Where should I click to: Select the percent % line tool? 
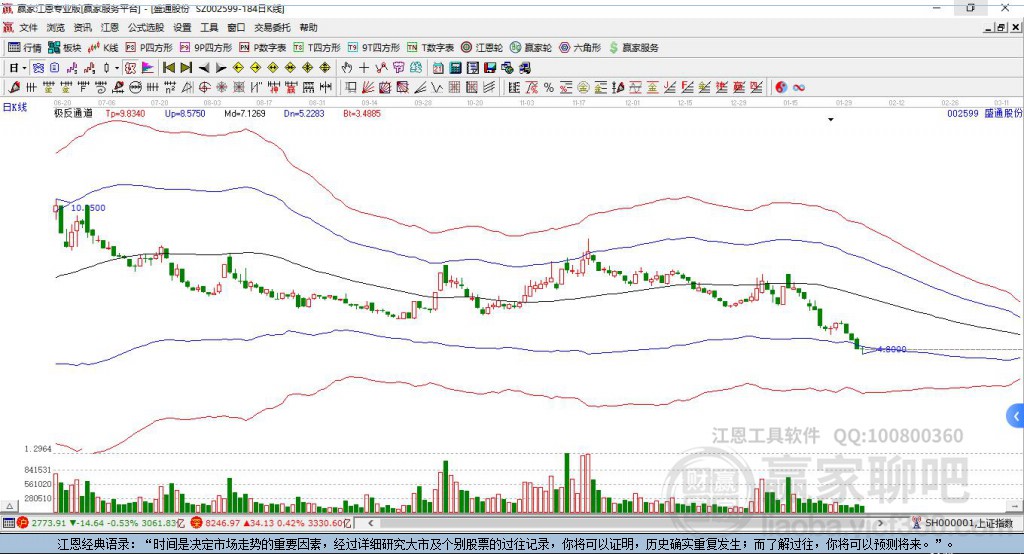pos(549,88)
